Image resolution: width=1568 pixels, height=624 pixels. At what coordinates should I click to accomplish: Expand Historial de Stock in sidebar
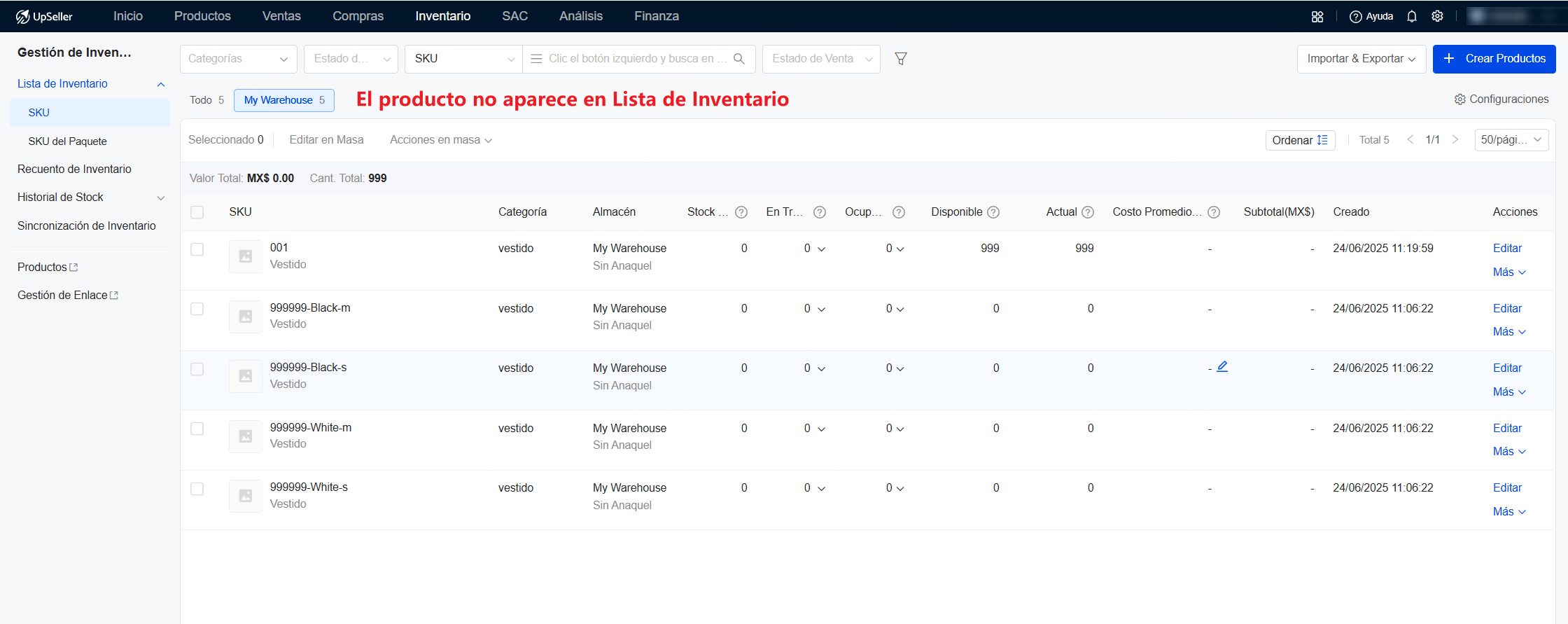click(x=161, y=197)
